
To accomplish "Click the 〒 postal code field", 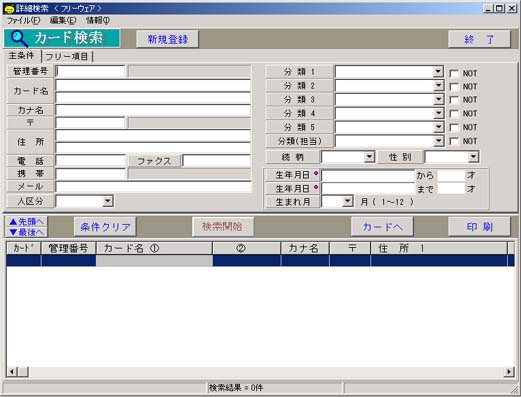I will [x=90, y=123].
